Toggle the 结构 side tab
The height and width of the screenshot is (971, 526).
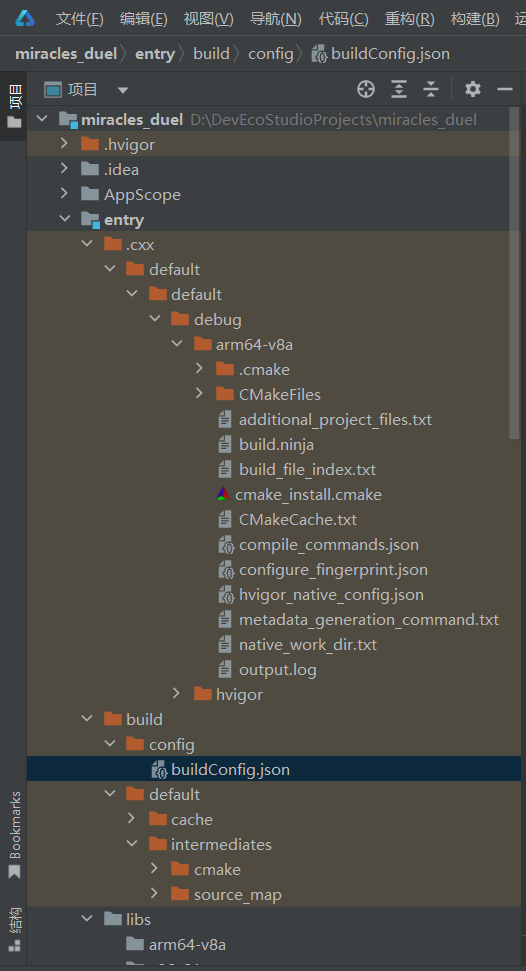14,929
